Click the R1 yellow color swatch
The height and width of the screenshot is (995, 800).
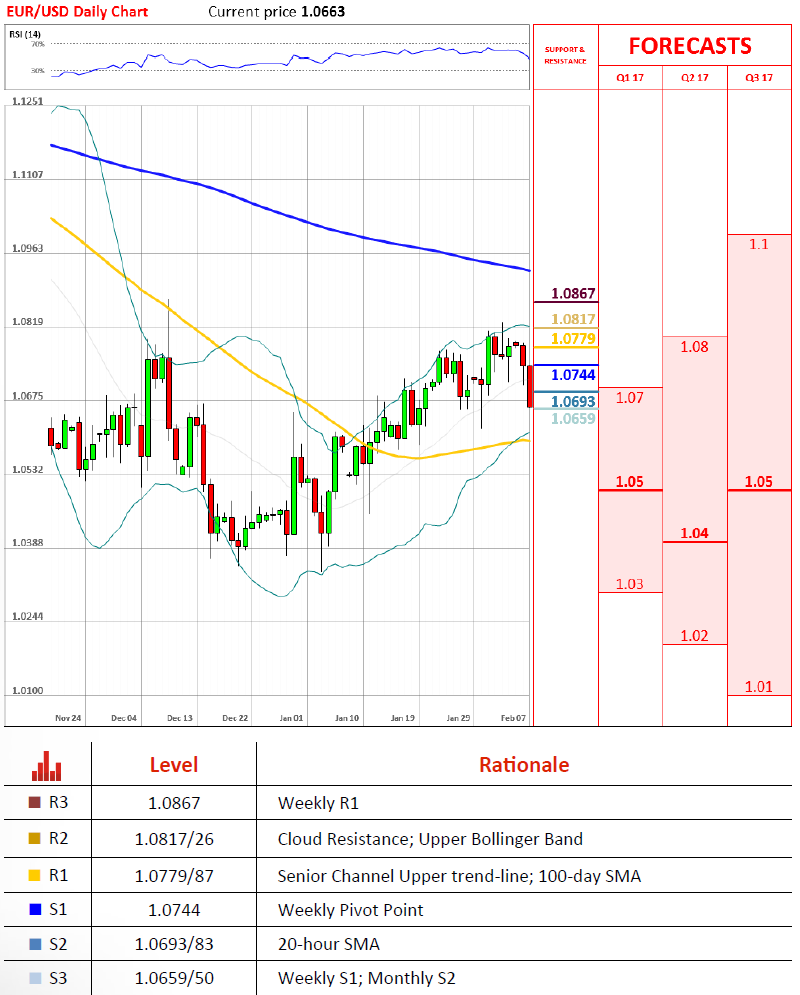(x=35, y=875)
